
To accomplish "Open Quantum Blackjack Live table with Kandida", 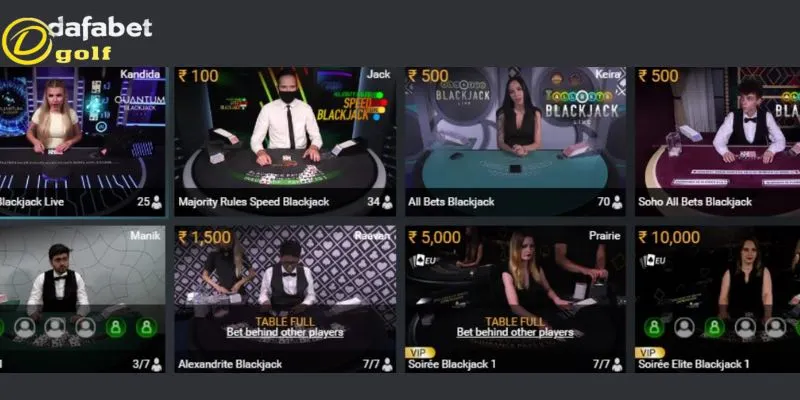I will (83, 141).
